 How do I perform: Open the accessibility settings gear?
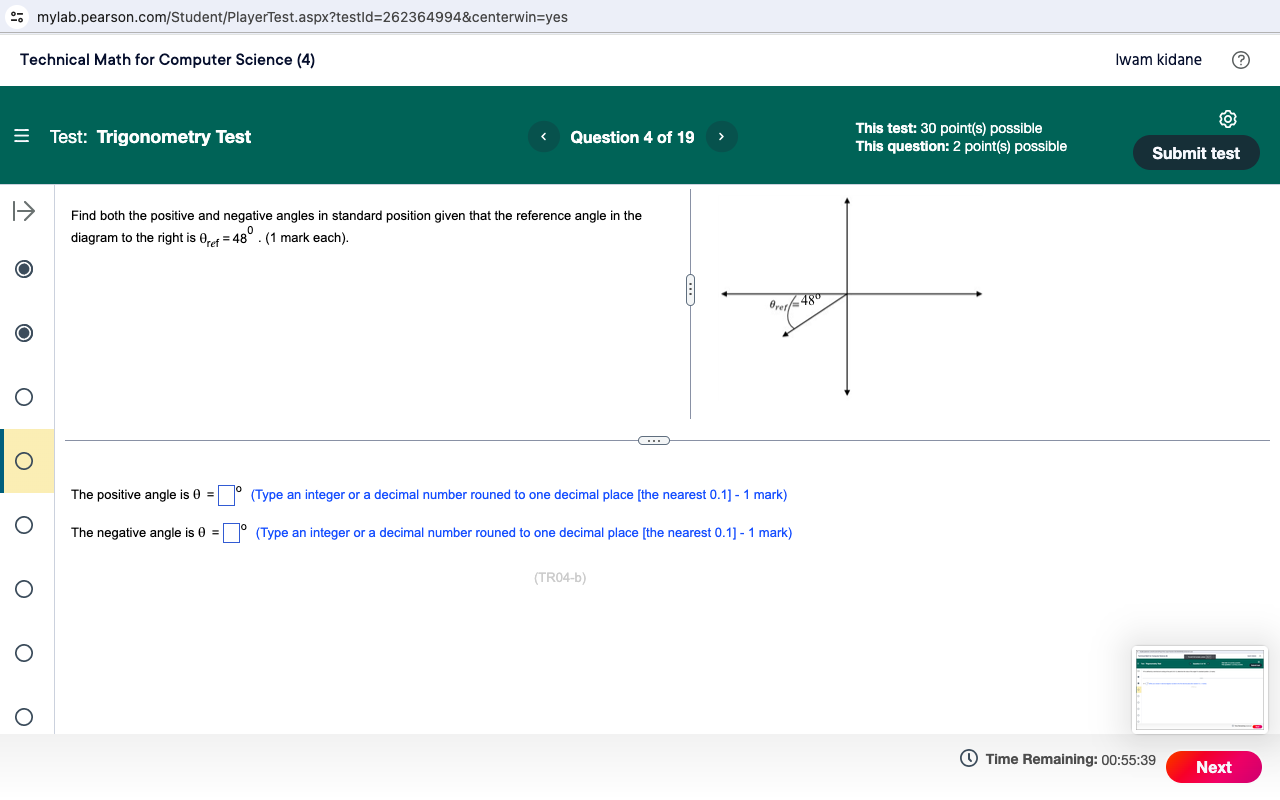(x=1228, y=119)
